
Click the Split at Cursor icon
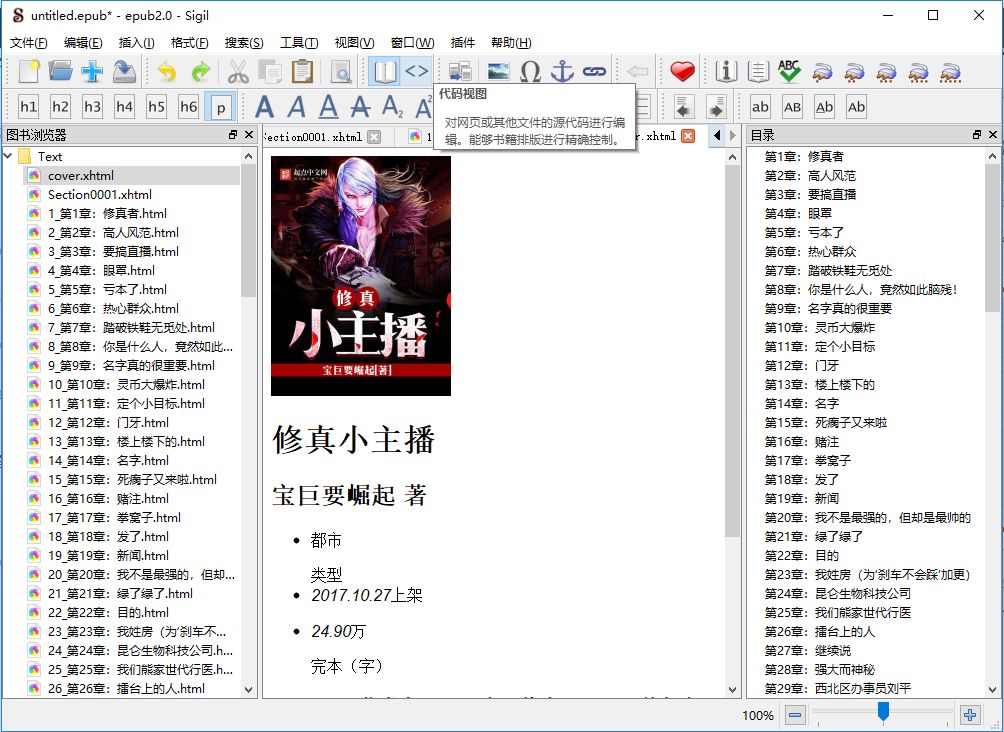pyautogui.click(x=460, y=72)
